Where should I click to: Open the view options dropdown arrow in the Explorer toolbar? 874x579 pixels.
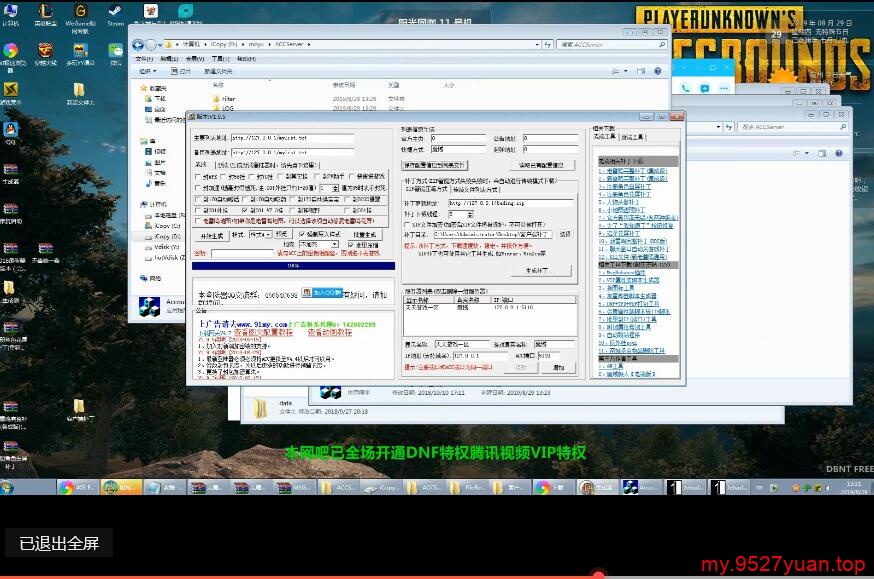pyautogui.click(x=625, y=71)
